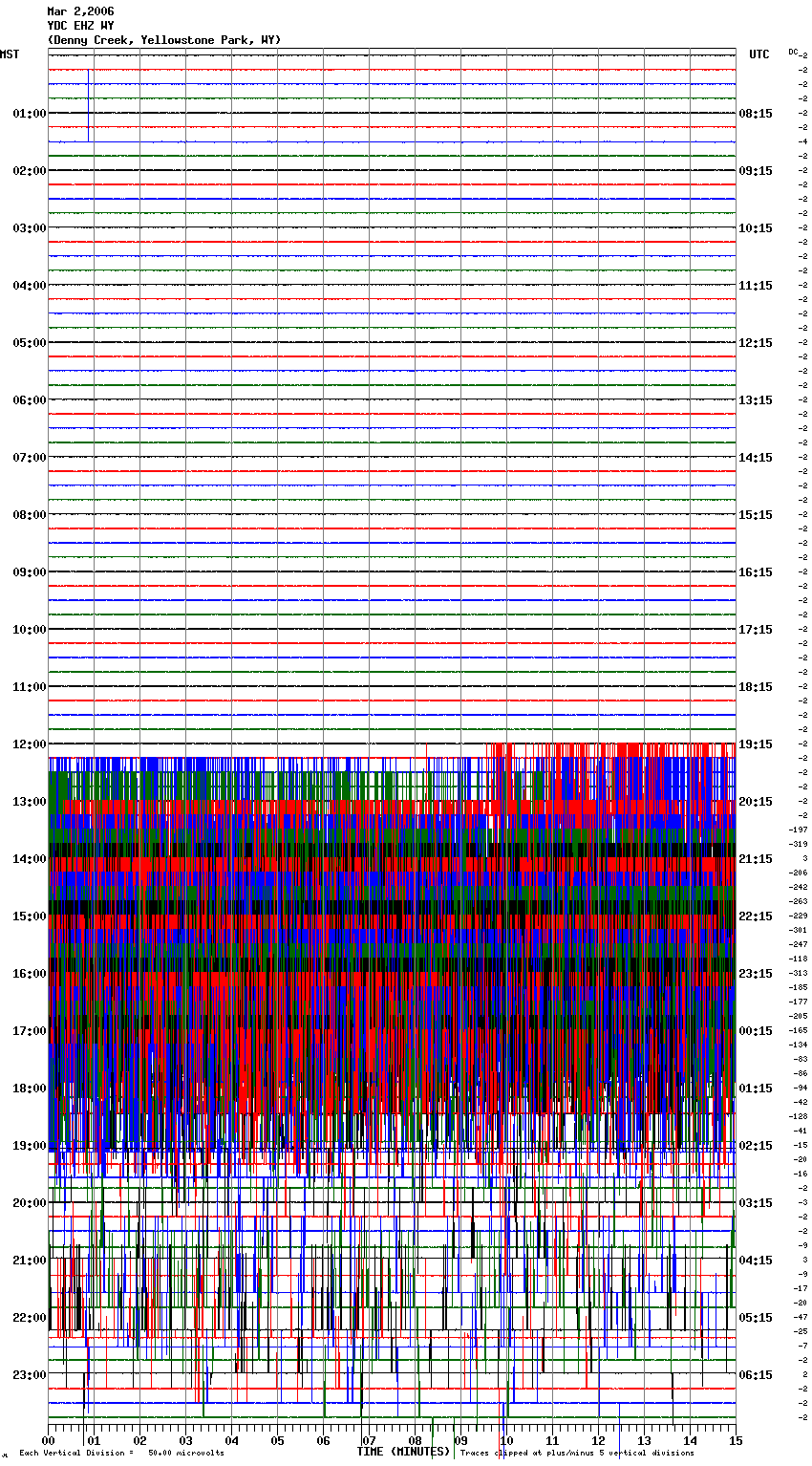Click the UTC time label '06:15'
The width and height of the screenshot is (812, 1466).
[756, 1375]
